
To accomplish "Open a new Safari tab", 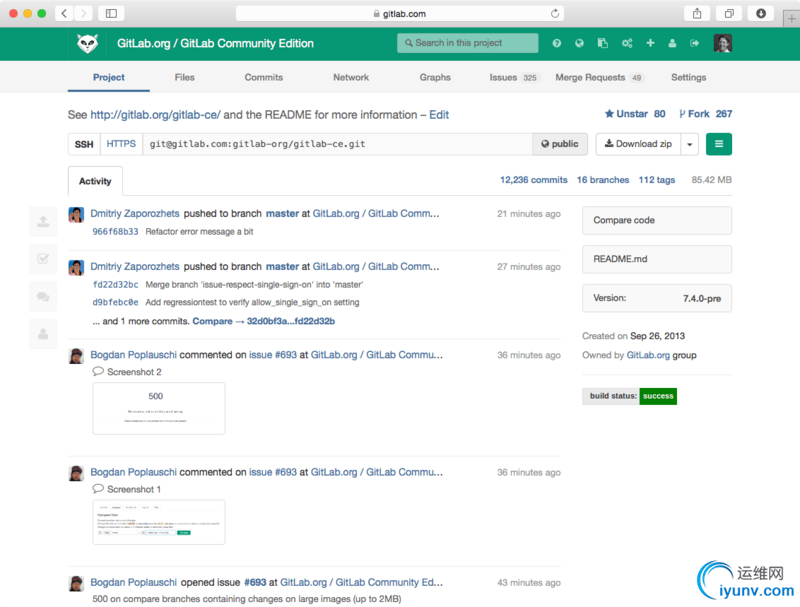I will coord(791,19).
